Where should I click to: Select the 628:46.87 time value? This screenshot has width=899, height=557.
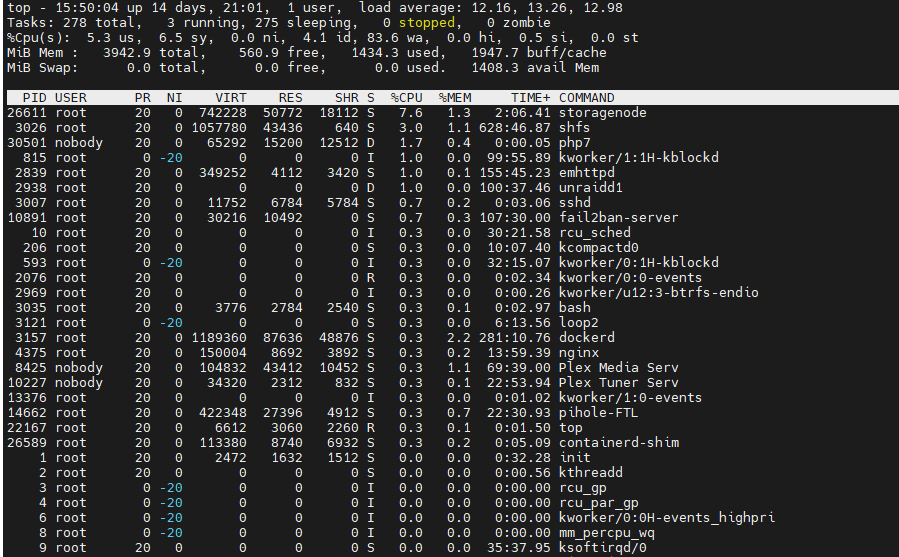(x=514, y=128)
